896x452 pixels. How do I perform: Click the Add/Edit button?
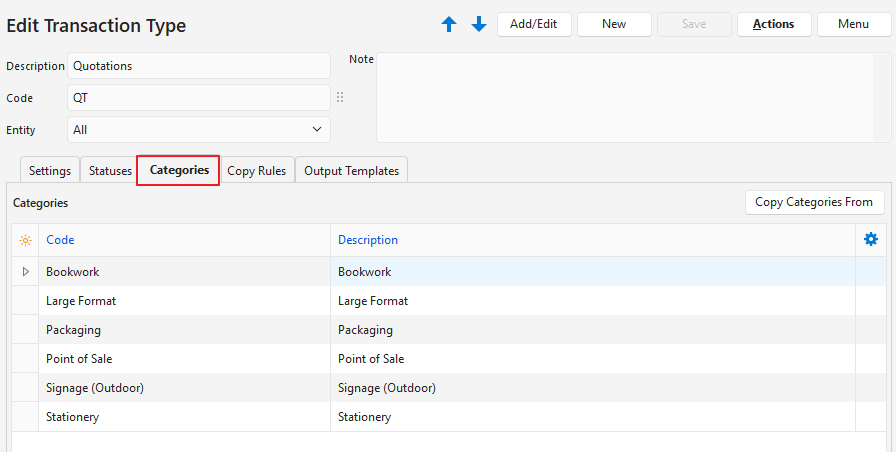(x=534, y=24)
